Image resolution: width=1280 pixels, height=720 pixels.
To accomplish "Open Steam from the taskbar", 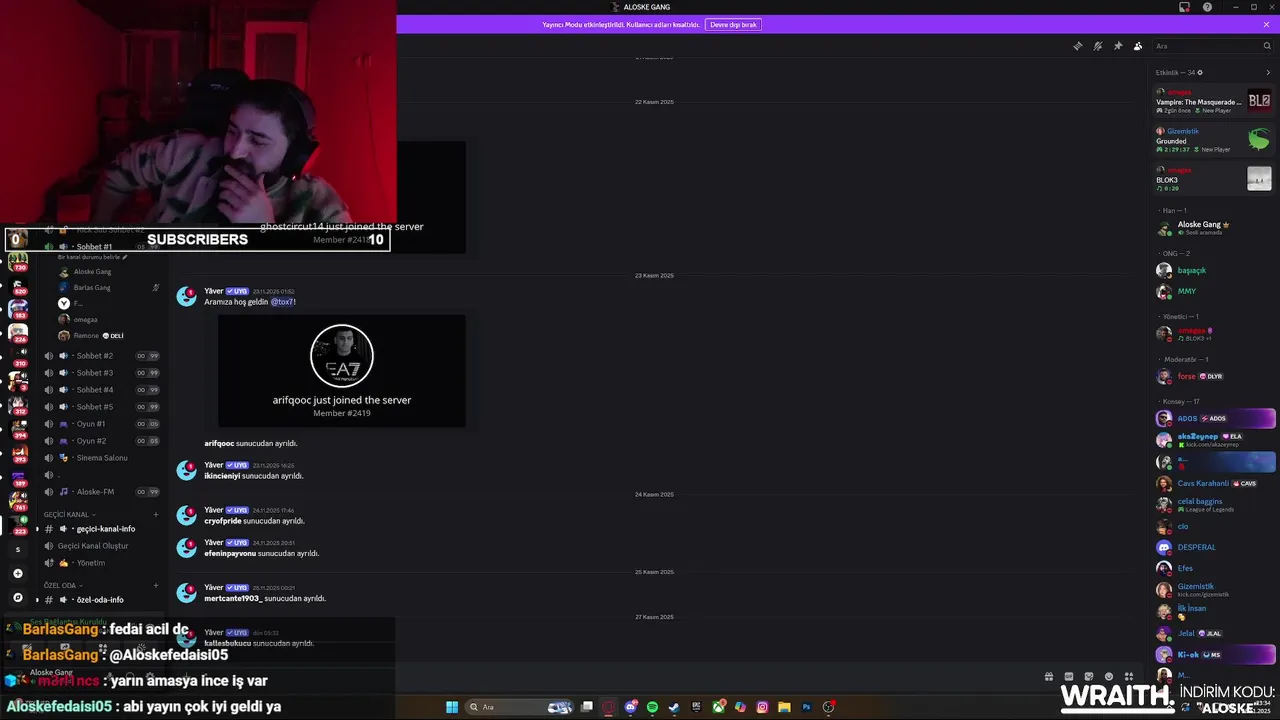I will click(674, 707).
